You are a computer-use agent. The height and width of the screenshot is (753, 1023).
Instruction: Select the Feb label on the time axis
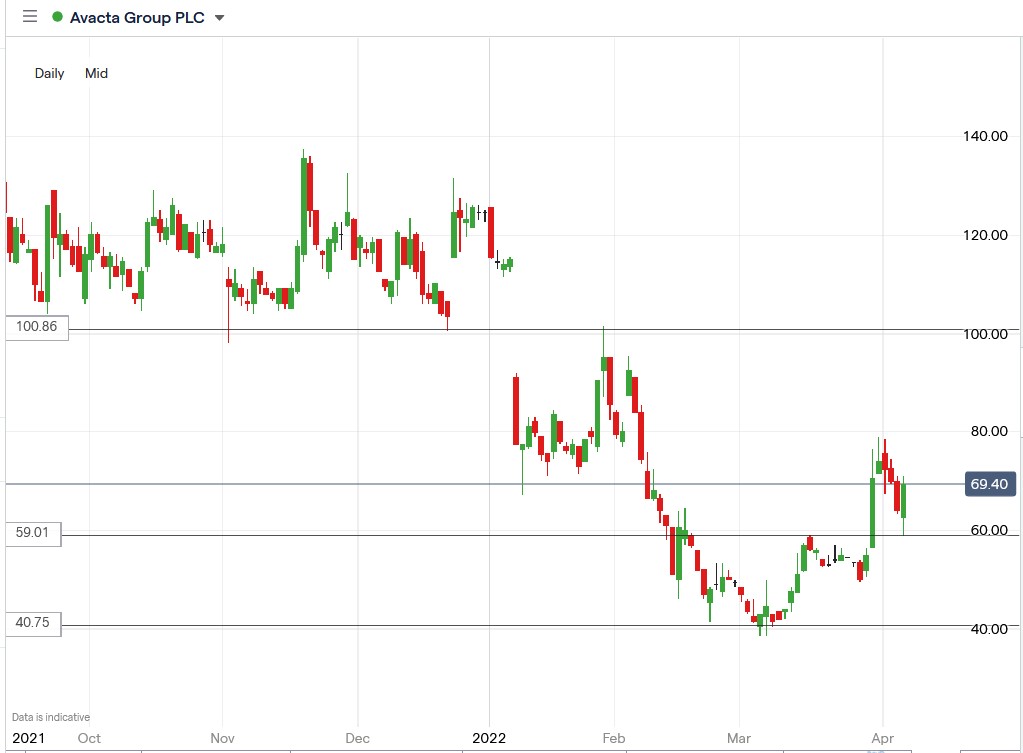tap(613, 737)
